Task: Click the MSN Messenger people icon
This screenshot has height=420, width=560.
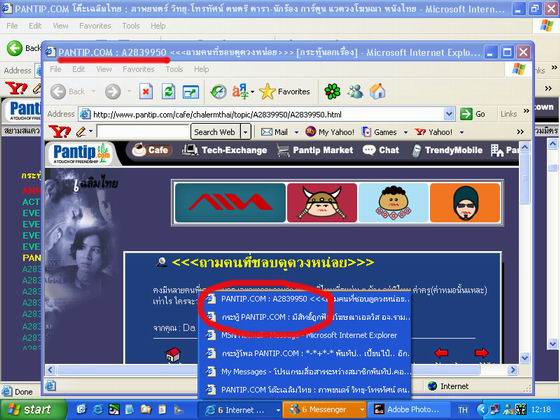Action: pyautogui.click(x=355, y=91)
